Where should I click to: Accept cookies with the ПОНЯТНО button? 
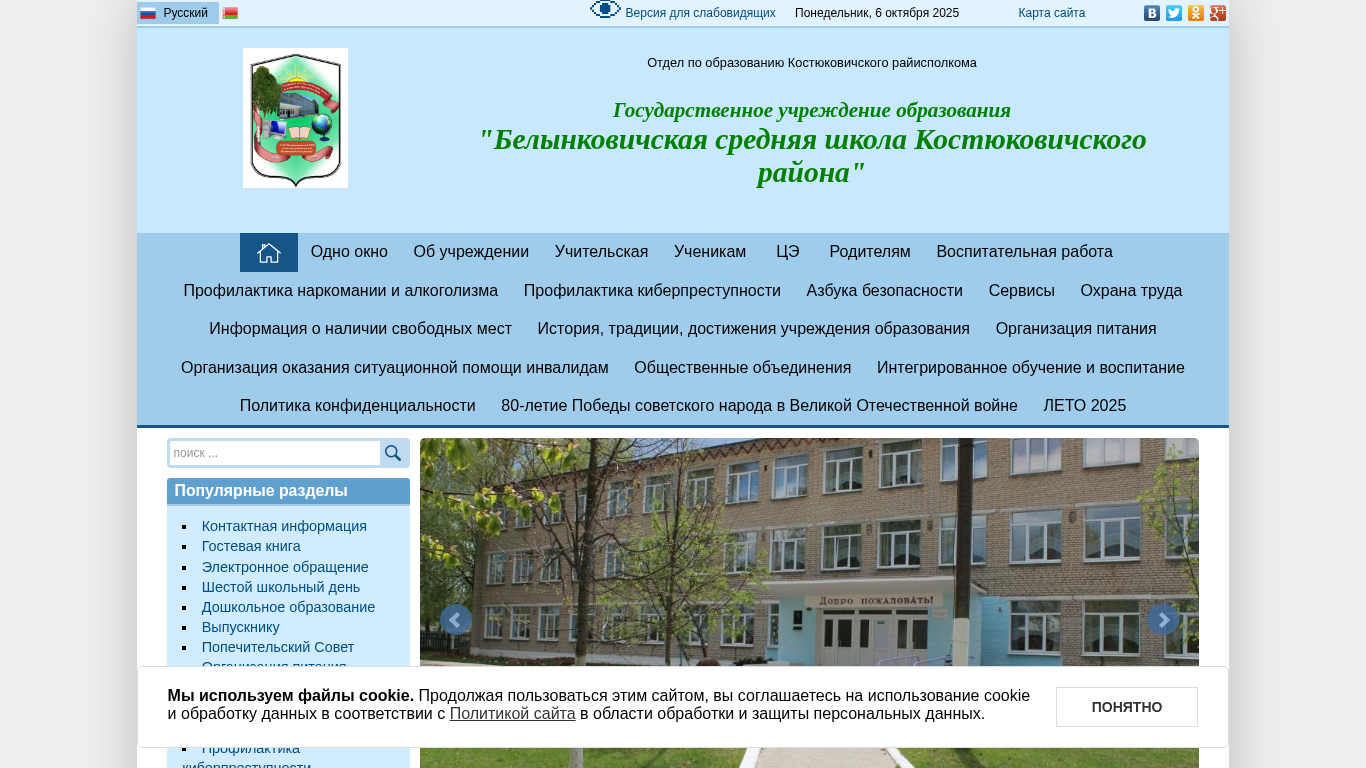coord(1127,707)
